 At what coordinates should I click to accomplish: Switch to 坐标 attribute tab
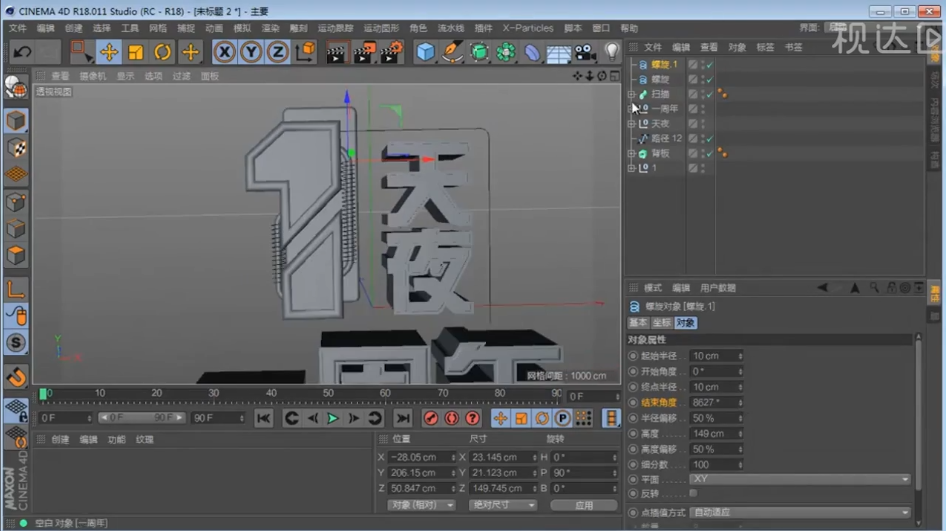(x=661, y=323)
